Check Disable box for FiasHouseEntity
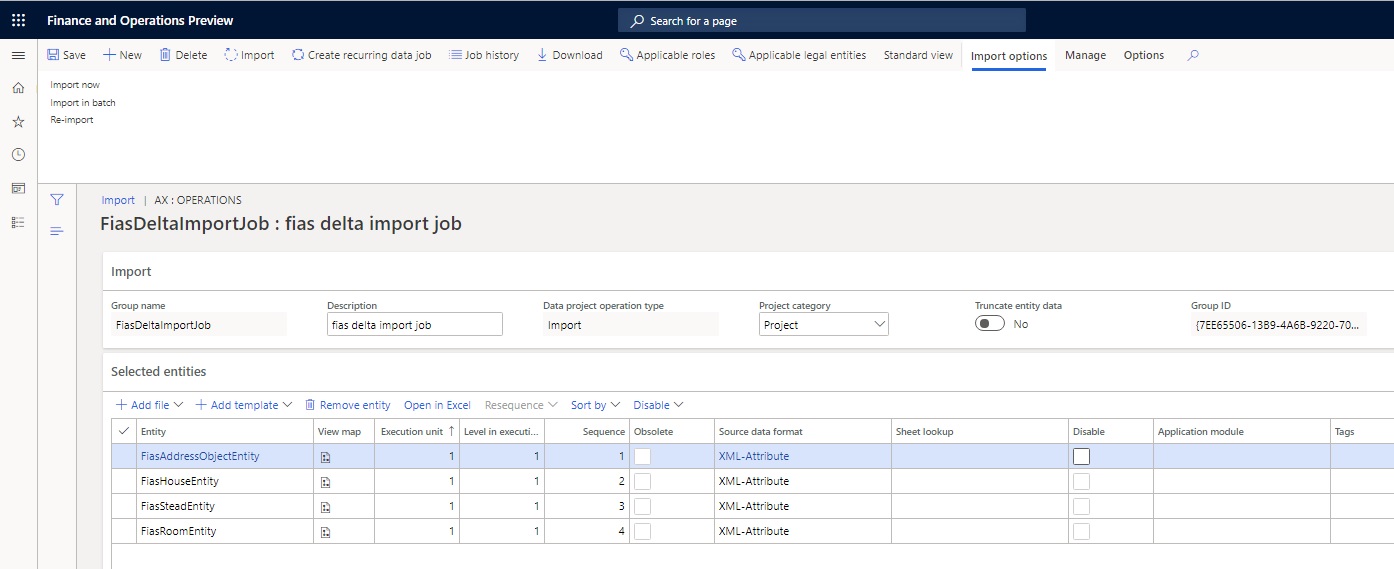Viewport: 1394px width, 569px height. pyautogui.click(x=1081, y=481)
